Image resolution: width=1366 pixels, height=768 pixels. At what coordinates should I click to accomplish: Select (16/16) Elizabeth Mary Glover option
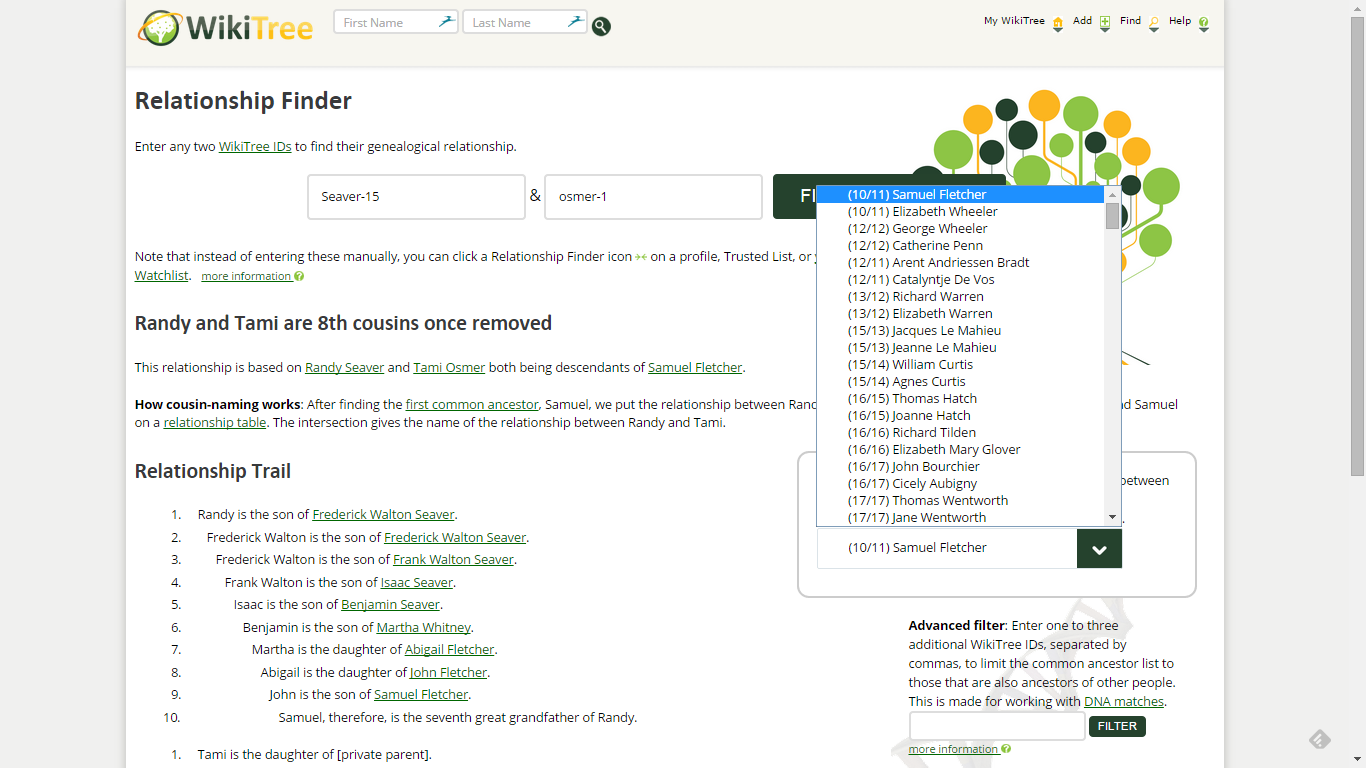(x=961, y=449)
